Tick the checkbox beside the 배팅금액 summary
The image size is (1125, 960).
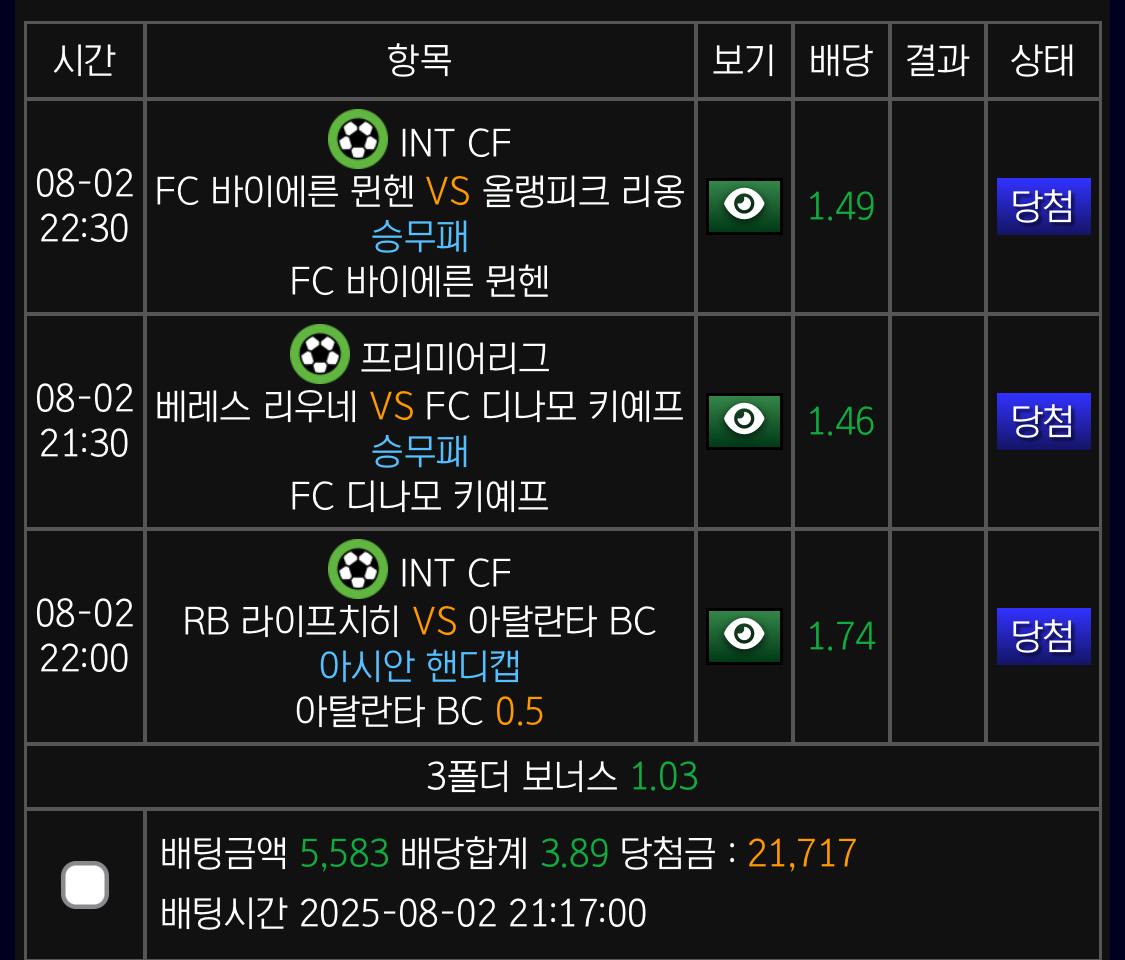85,885
